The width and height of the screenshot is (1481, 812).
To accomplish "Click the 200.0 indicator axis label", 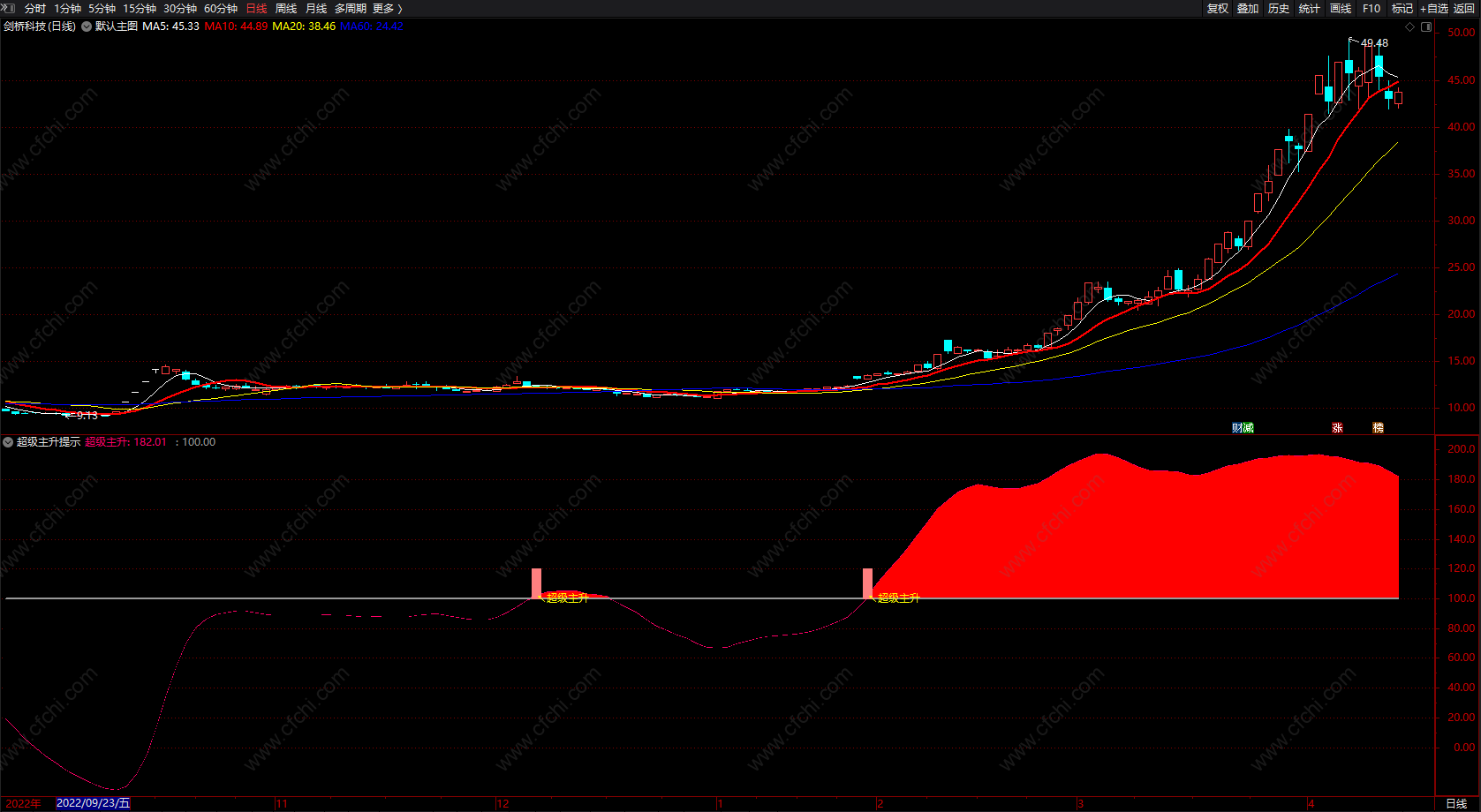I will pyautogui.click(x=1461, y=449).
